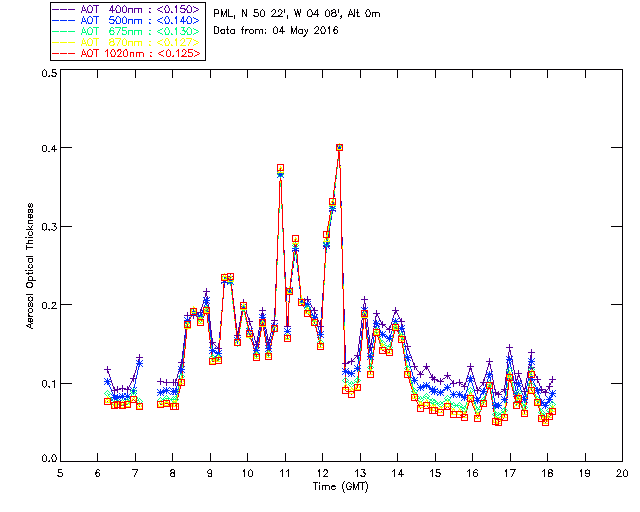This screenshot has width=640, height=512.
Task: Click the 0.1 y-axis tick label
Action: [x=49, y=384]
